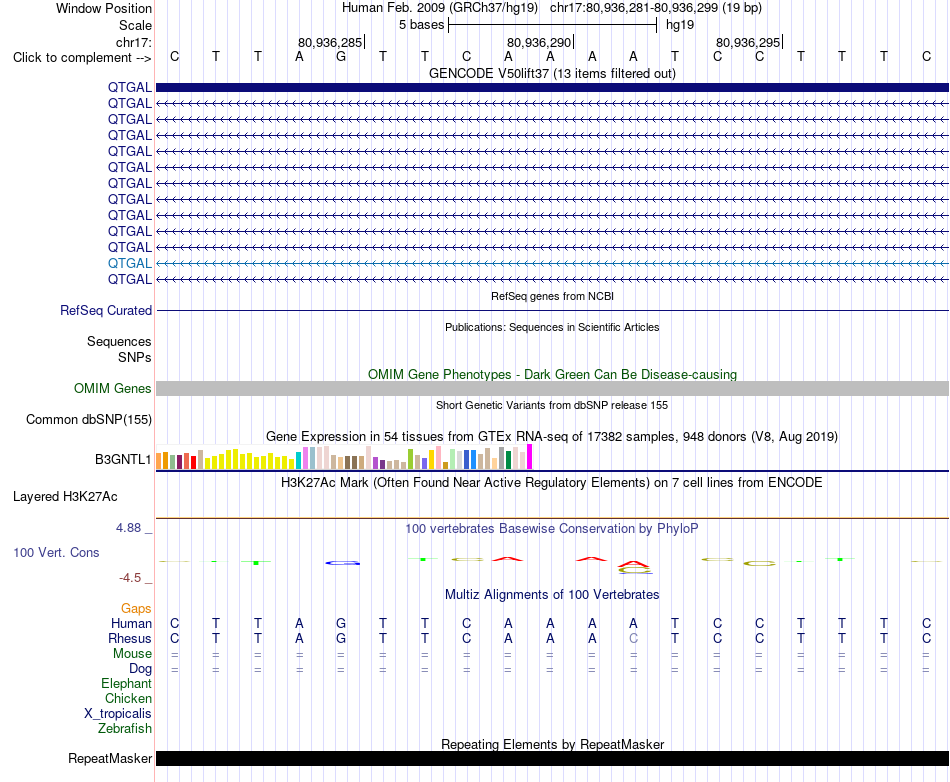Click the G base in the chr17 sequence row
This screenshot has width=950, height=782.
coord(341,56)
